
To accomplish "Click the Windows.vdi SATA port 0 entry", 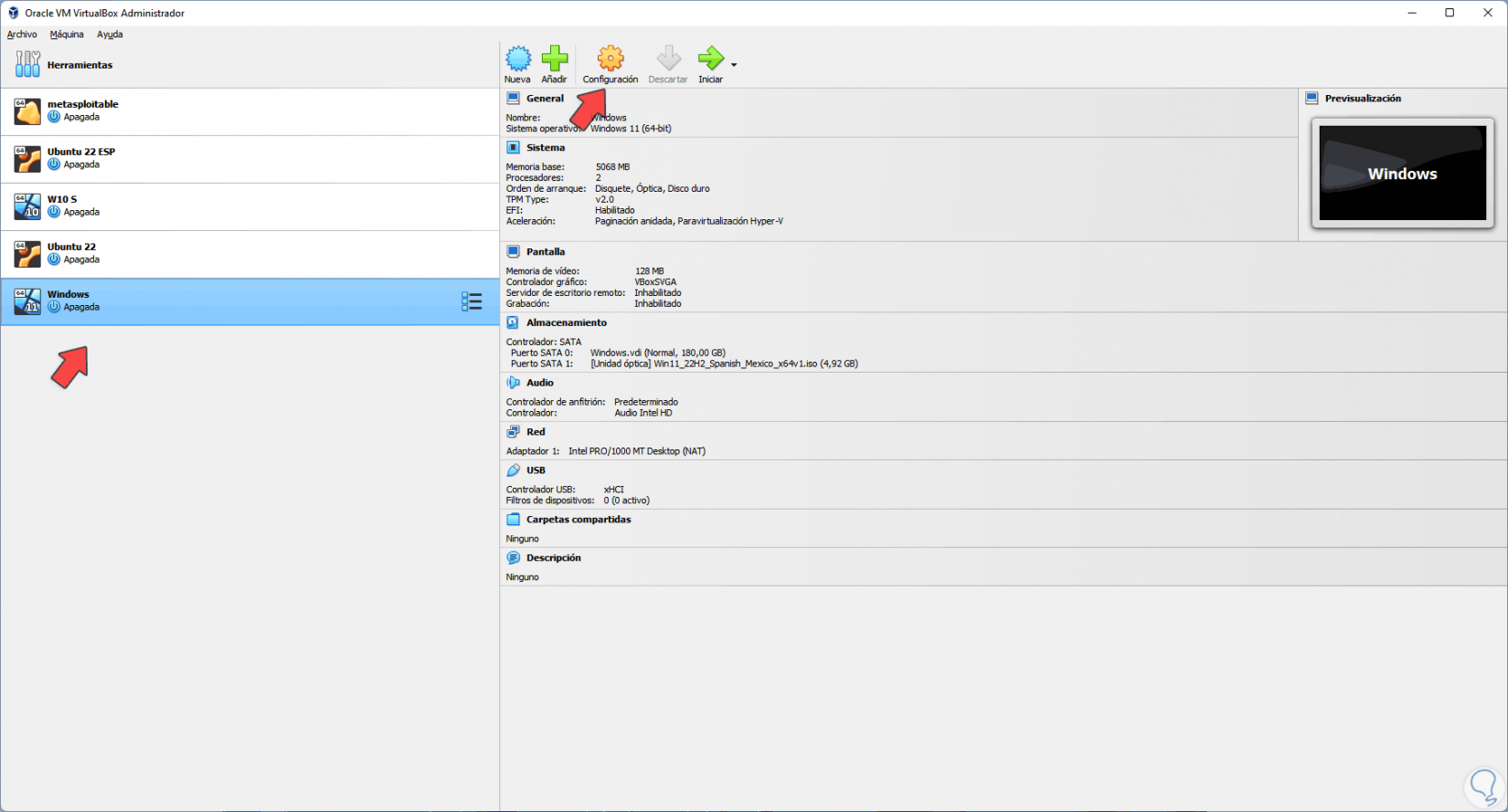I will point(658,353).
